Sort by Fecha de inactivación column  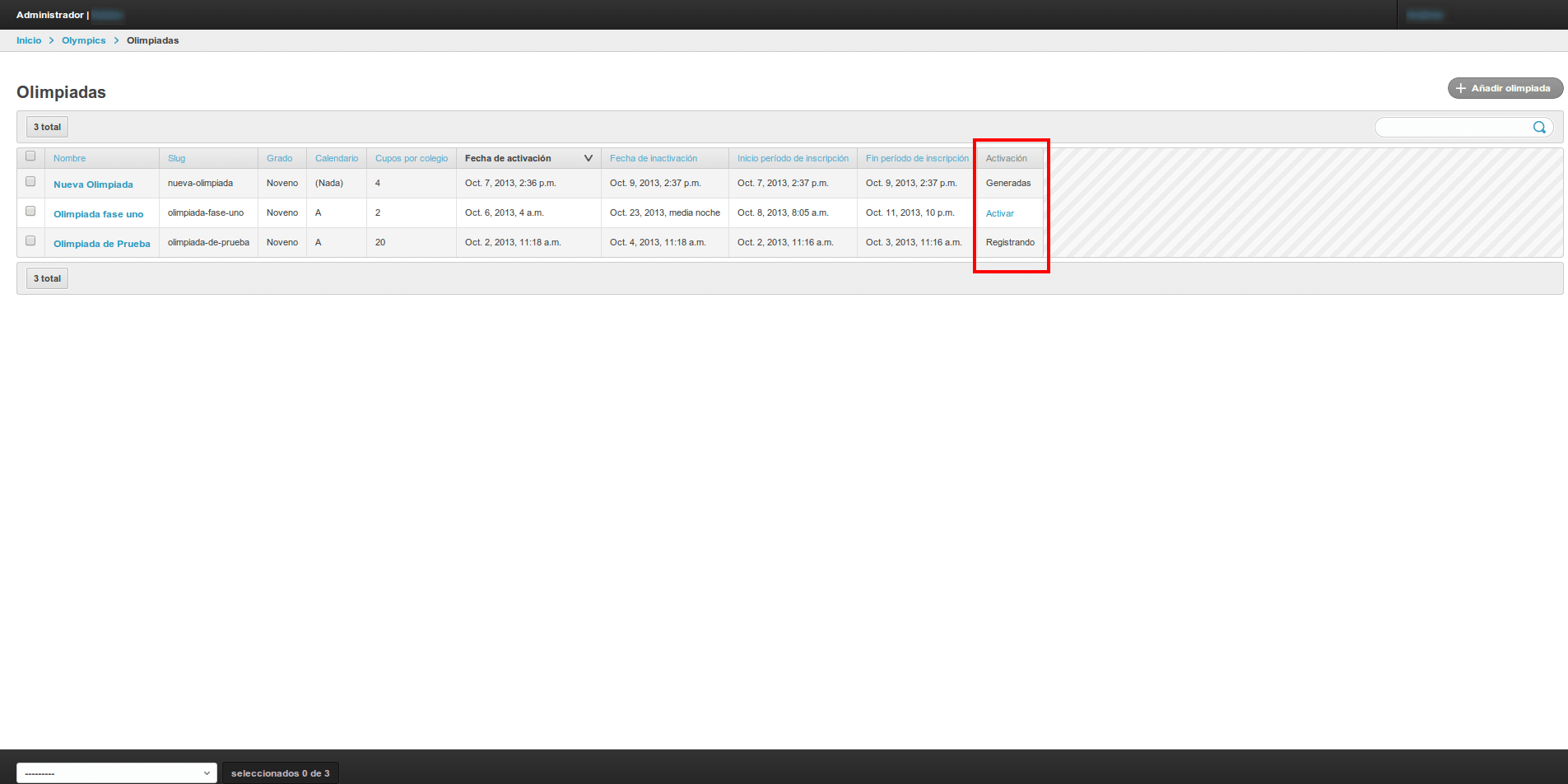[653, 158]
